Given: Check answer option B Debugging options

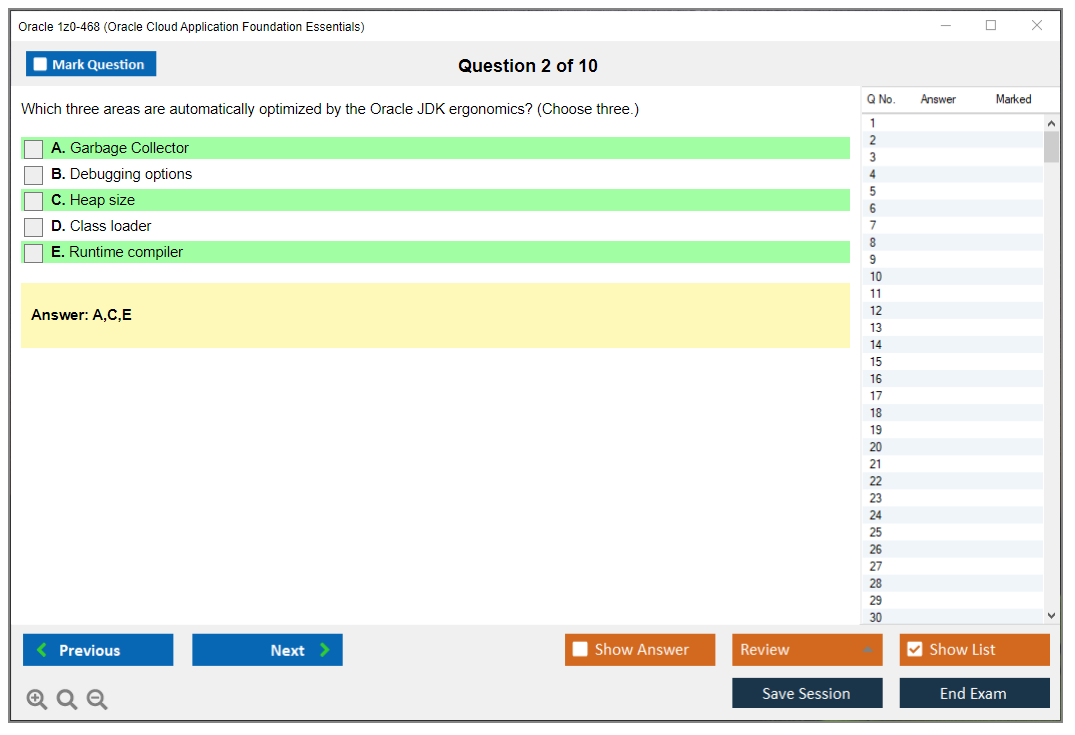Looking at the screenshot, I should click(x=32, y=174).
